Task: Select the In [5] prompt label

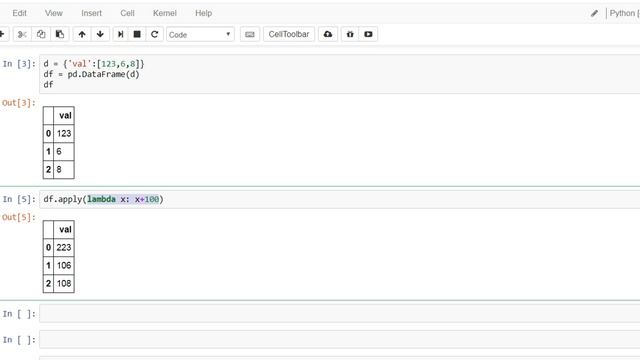Action: click(19, 199)
